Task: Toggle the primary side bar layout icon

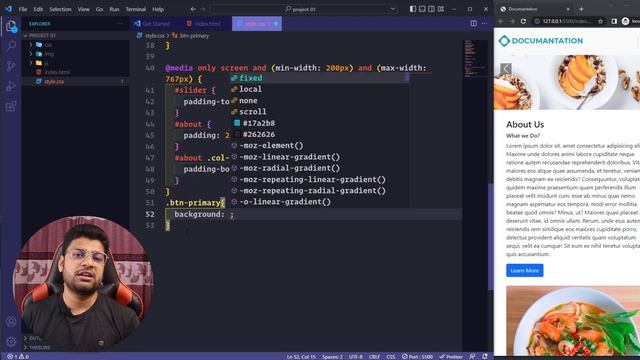Action: pos(413,9)
